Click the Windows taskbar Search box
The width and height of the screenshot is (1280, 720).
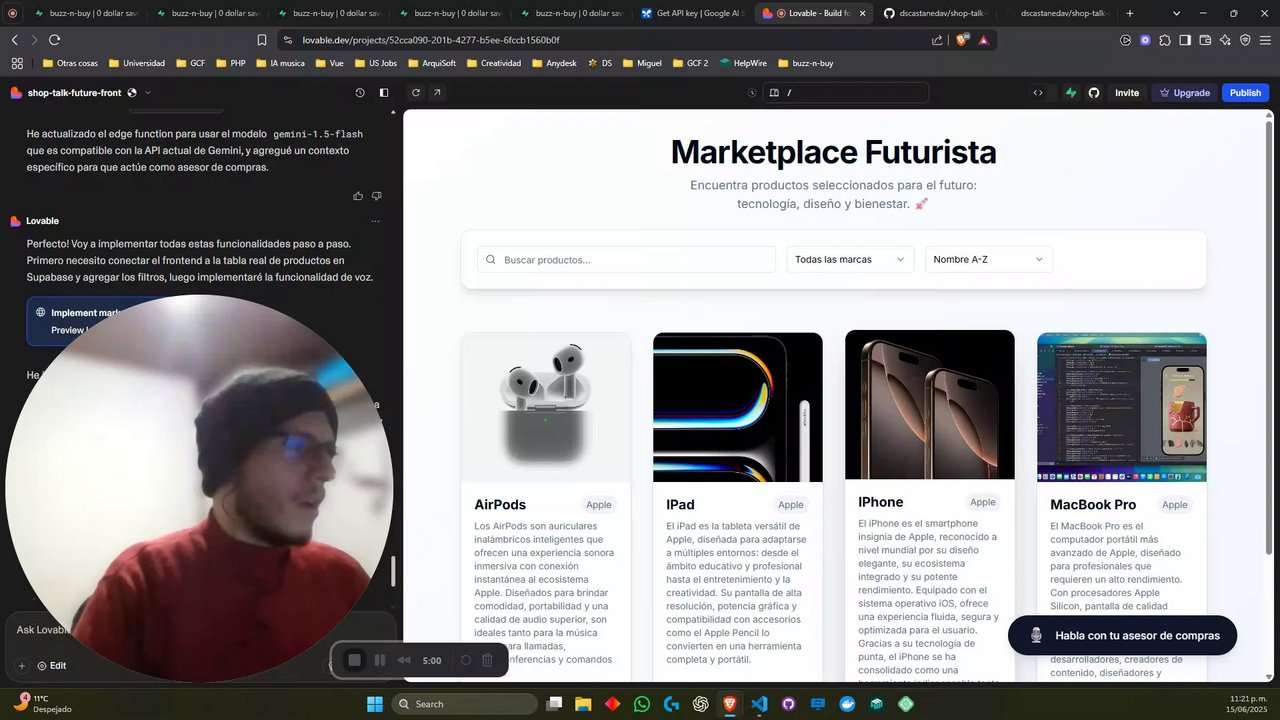coord(464,704)
